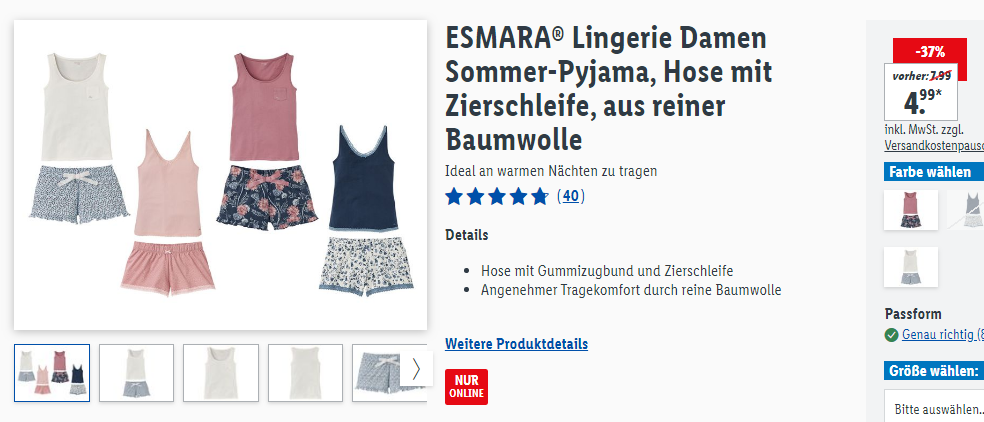Choose the grey top color swatch

[x=966, y=210]
